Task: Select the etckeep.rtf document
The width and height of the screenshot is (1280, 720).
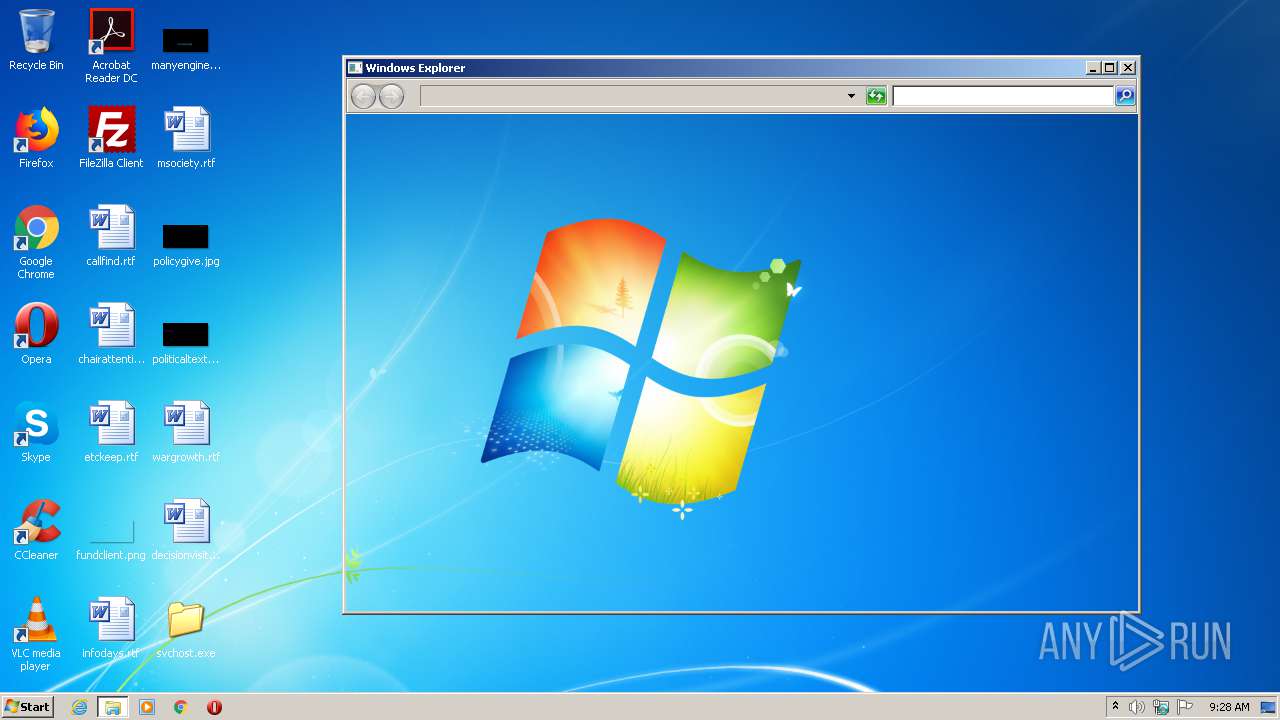Action: coord(111,432)
